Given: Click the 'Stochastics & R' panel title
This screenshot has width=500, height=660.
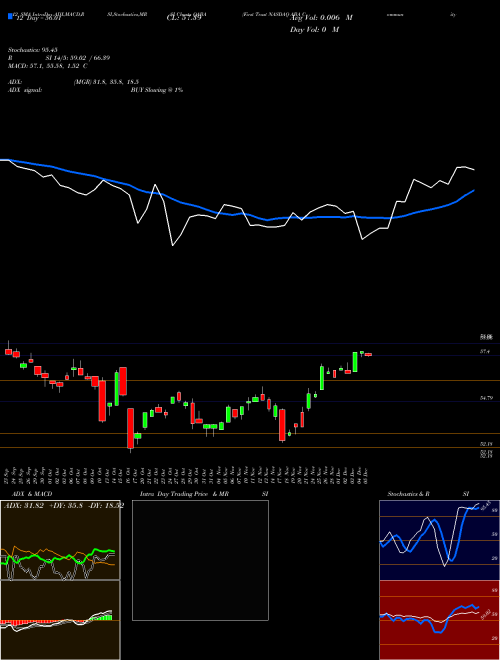Looking at the screenshot, I should 409,494.
